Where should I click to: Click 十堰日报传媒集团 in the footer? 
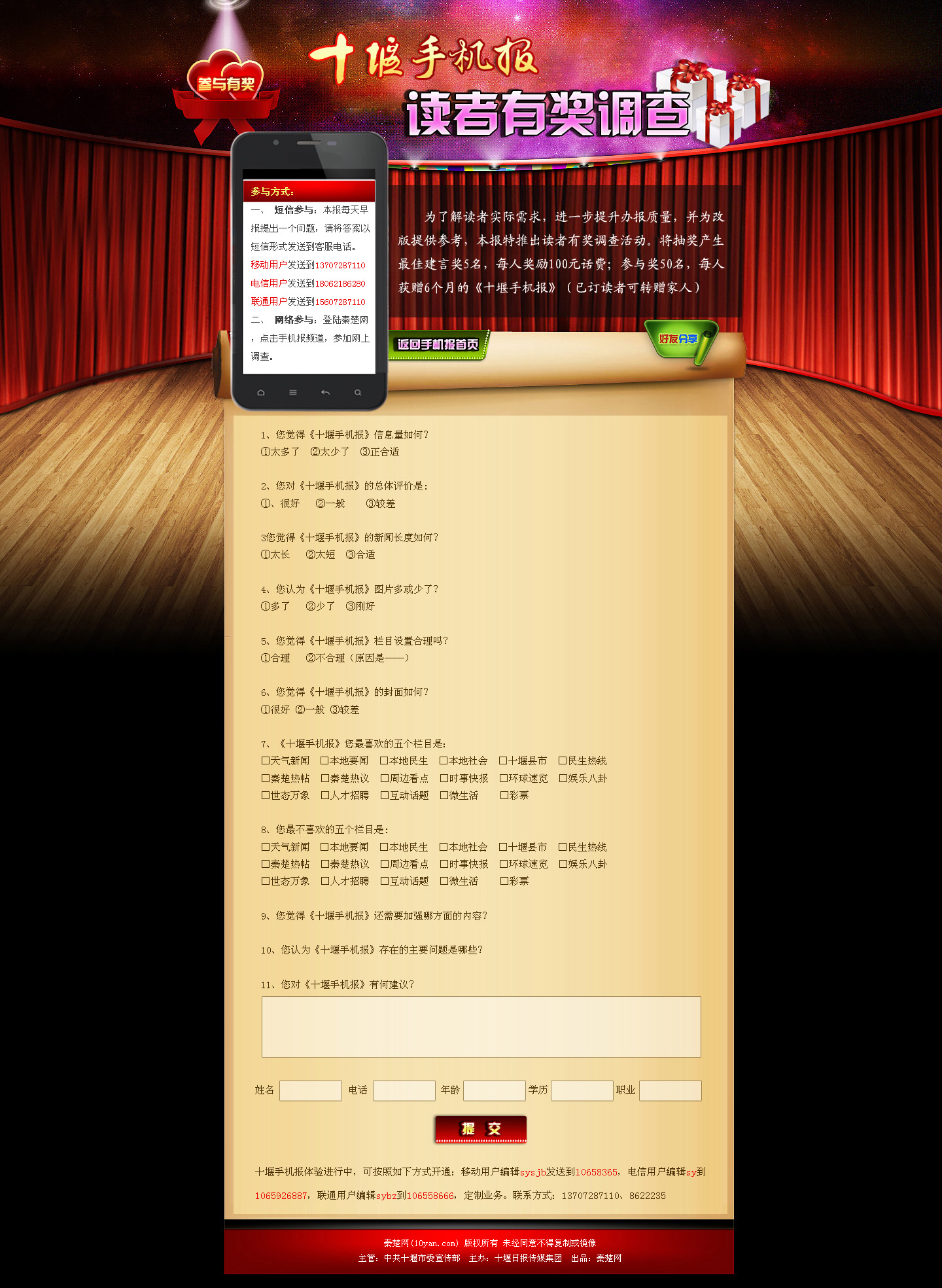tap(528, 1258)
